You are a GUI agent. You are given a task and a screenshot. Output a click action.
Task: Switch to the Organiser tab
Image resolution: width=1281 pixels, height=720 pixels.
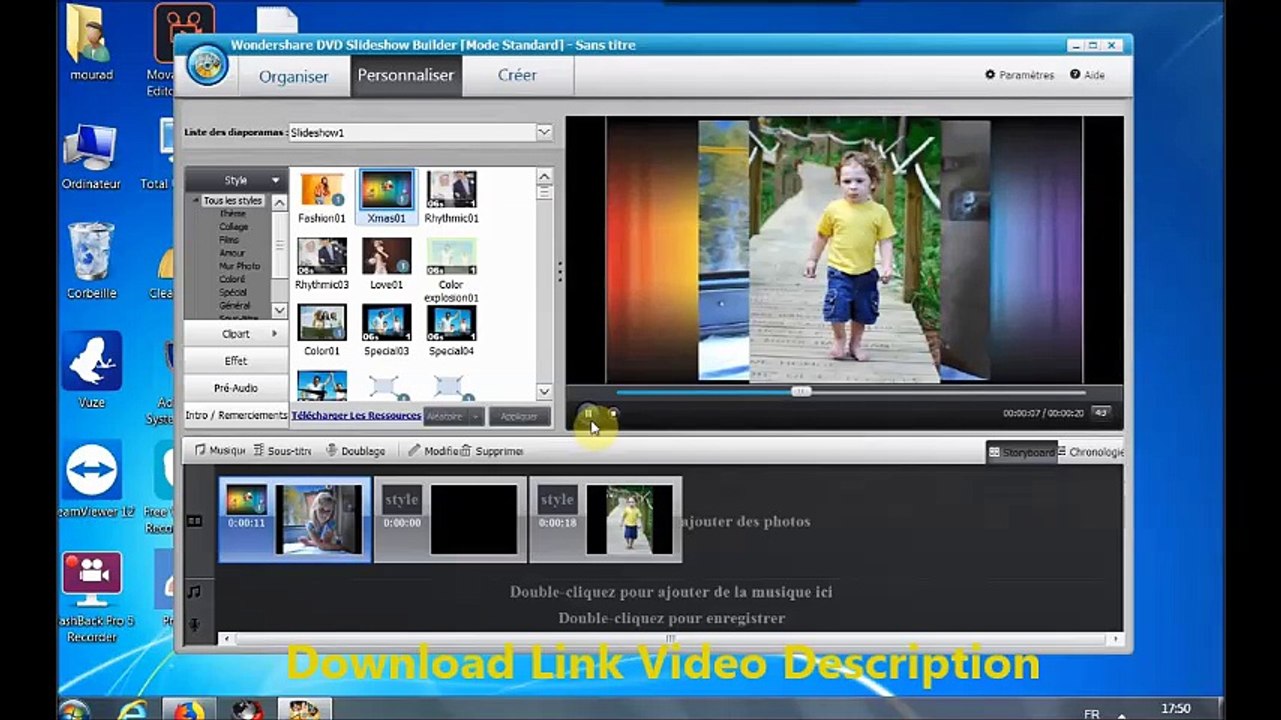294,76
